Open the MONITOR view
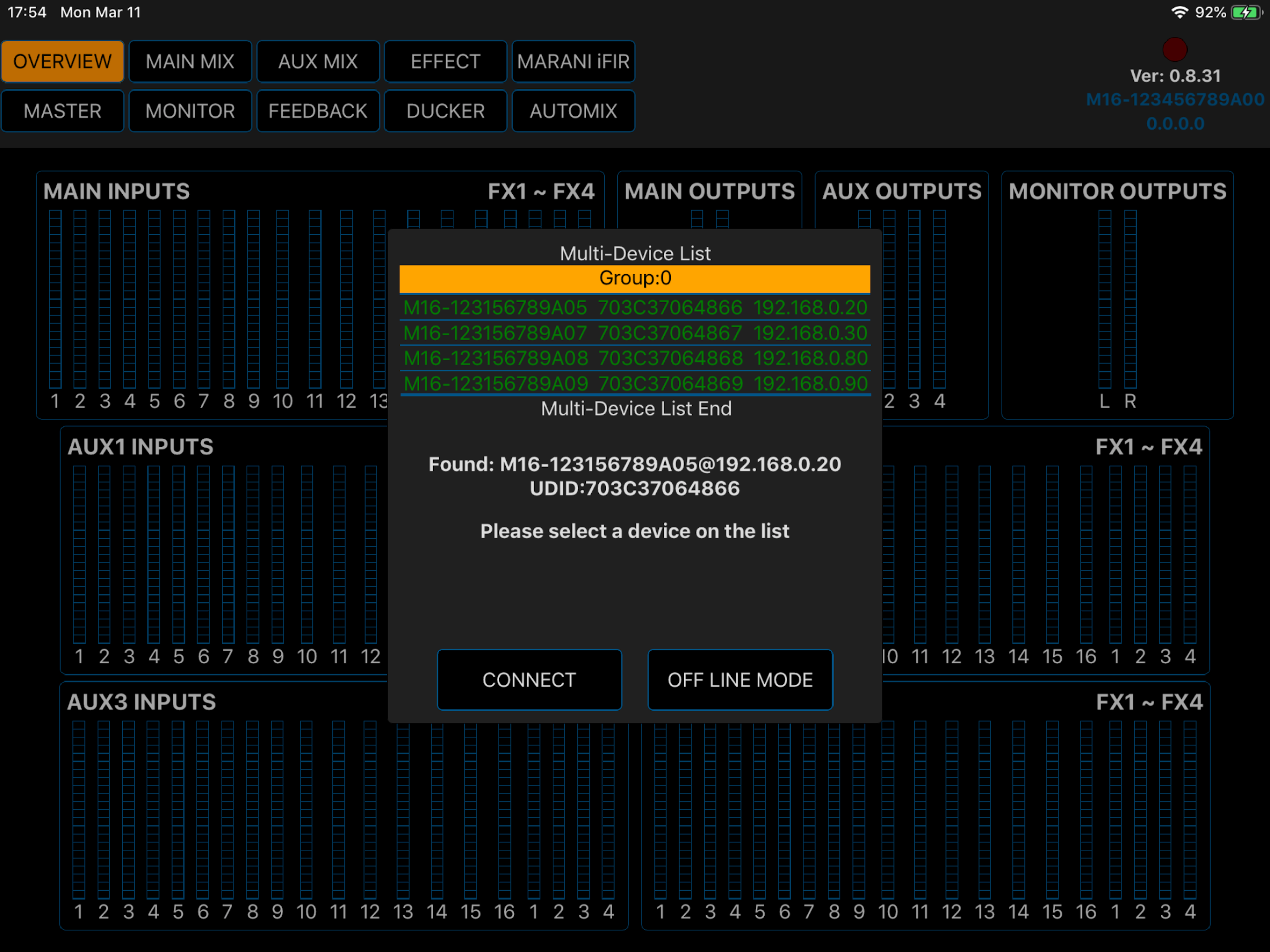 click(x=190, y=111)
